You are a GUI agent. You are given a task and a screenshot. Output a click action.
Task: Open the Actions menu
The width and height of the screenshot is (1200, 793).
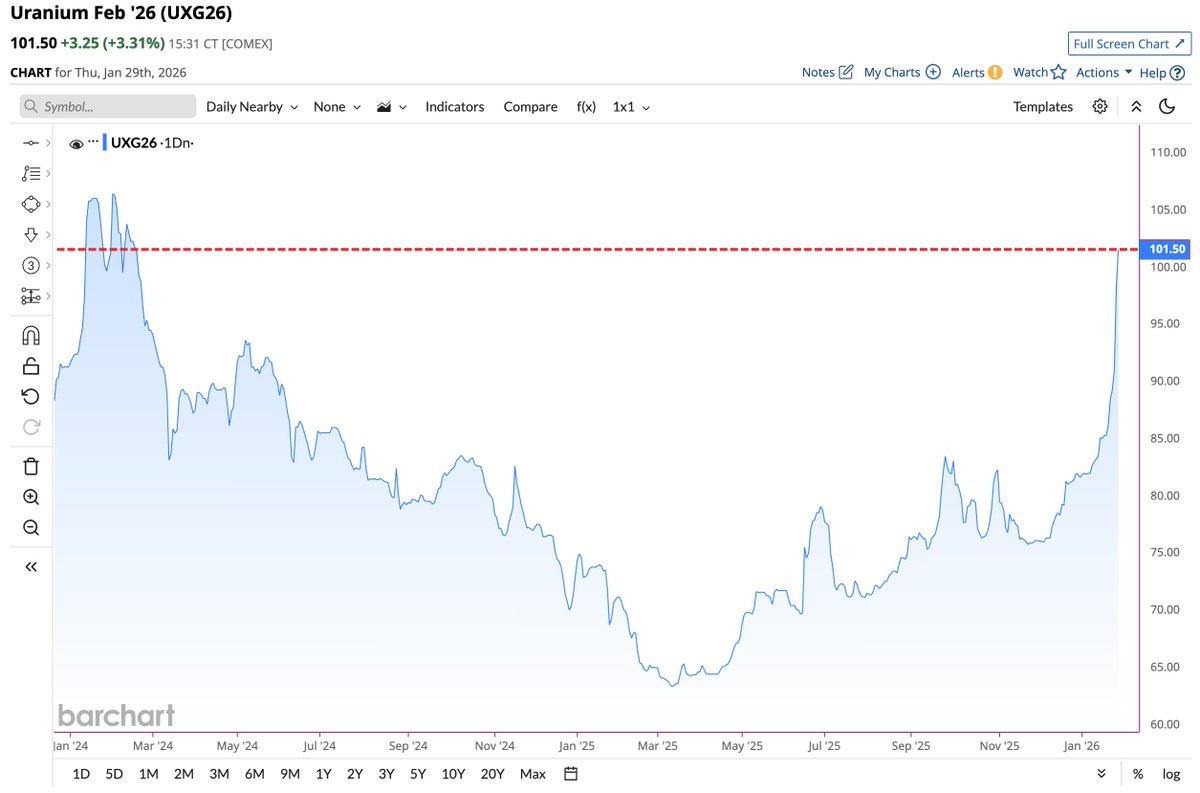[1097, 71]
